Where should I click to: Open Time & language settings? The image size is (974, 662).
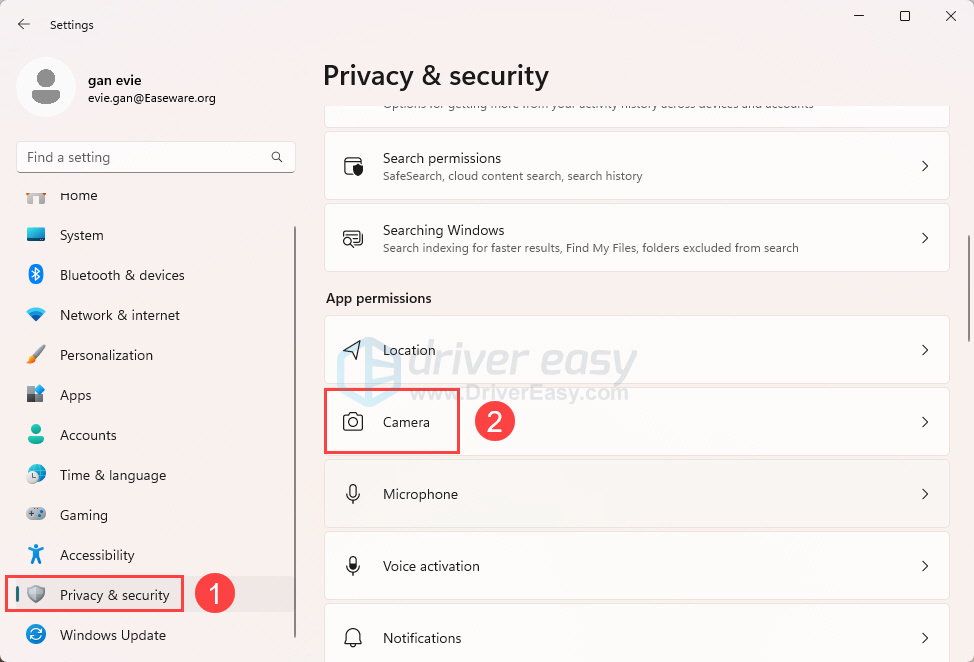[112, 475]
